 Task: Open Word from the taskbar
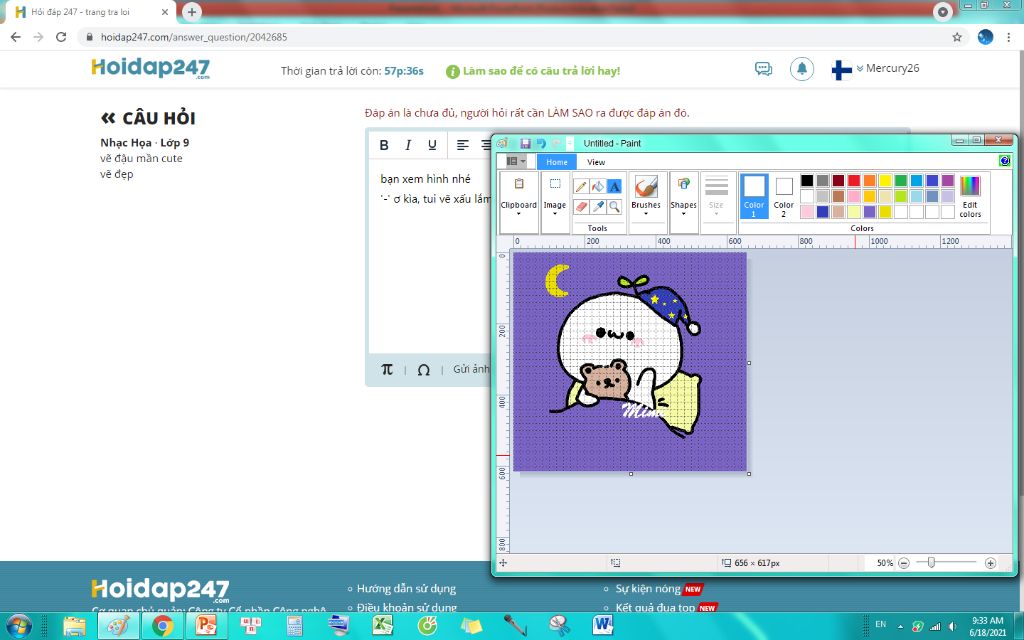tap(602, 626)
